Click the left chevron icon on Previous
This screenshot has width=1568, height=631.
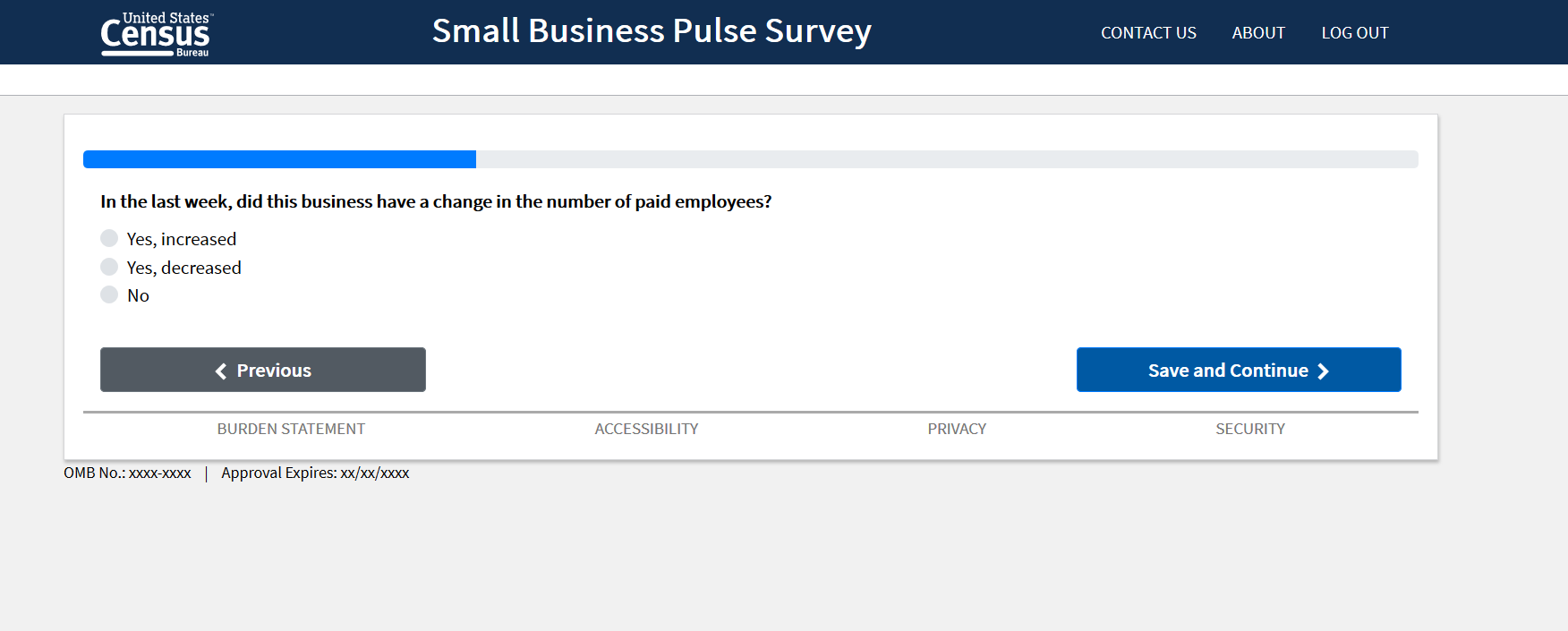(221, 371)
